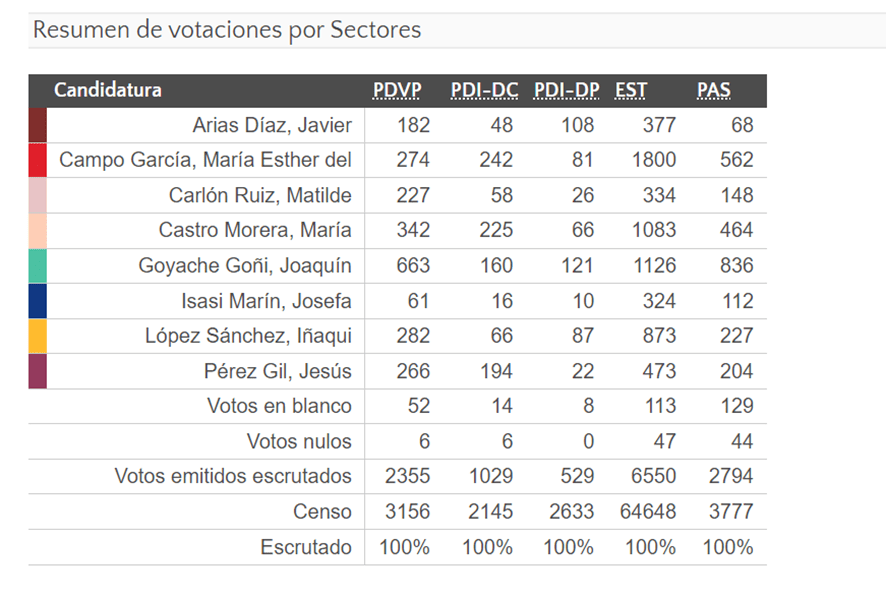This screenshot has width=886, height=599.
Task: Click the PDI-DP column header
Action: click(566, 90)
